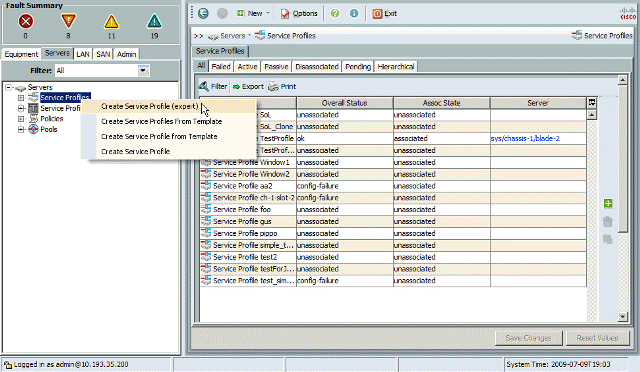The height and width of the screenshot is (372, 640).
Task: Open the column chooser icon beside Server
Action: (592, 103)
